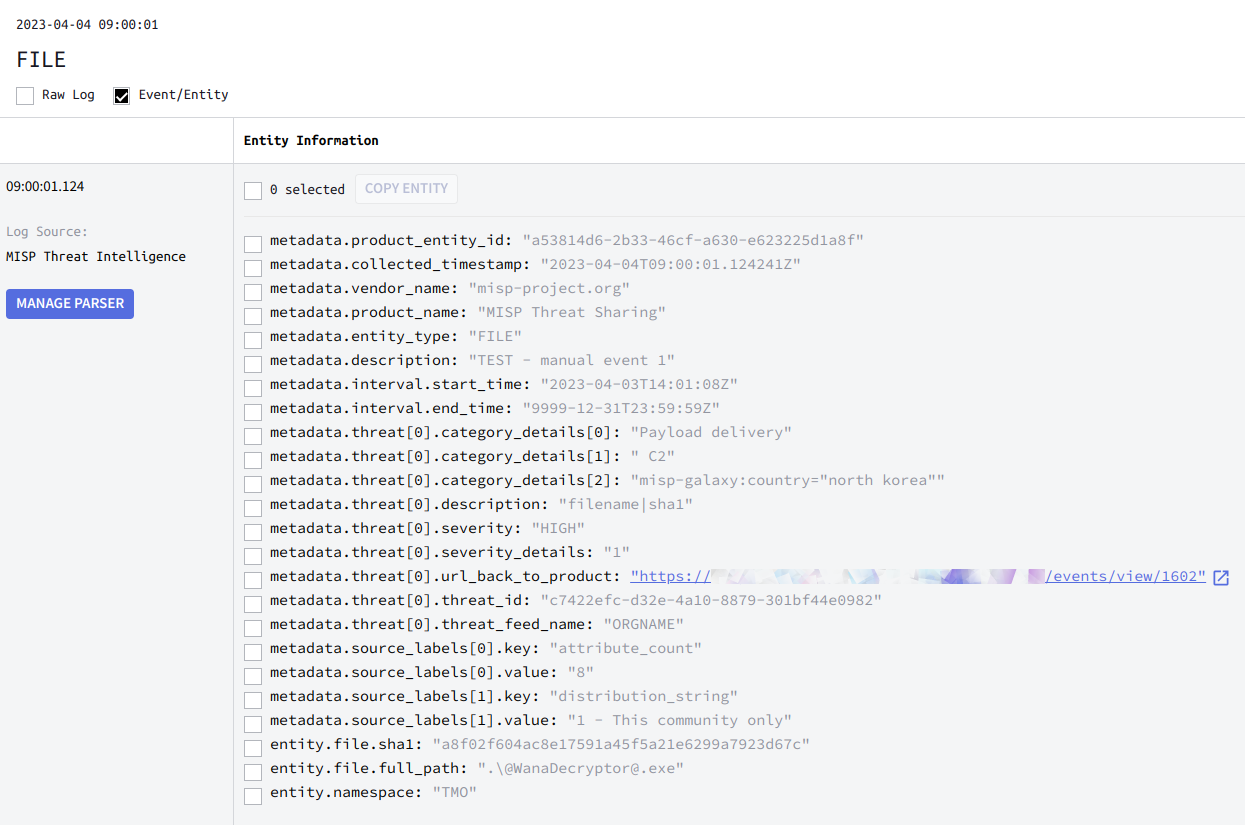
Task: Click the "attribute_count" value
Action: (625, 648)
